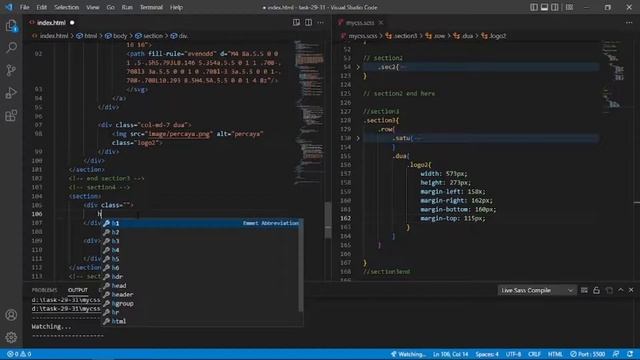Screen dimensions: 640x360
Task: Close the mycss.scss tab
Action: (x=380, y=22)
